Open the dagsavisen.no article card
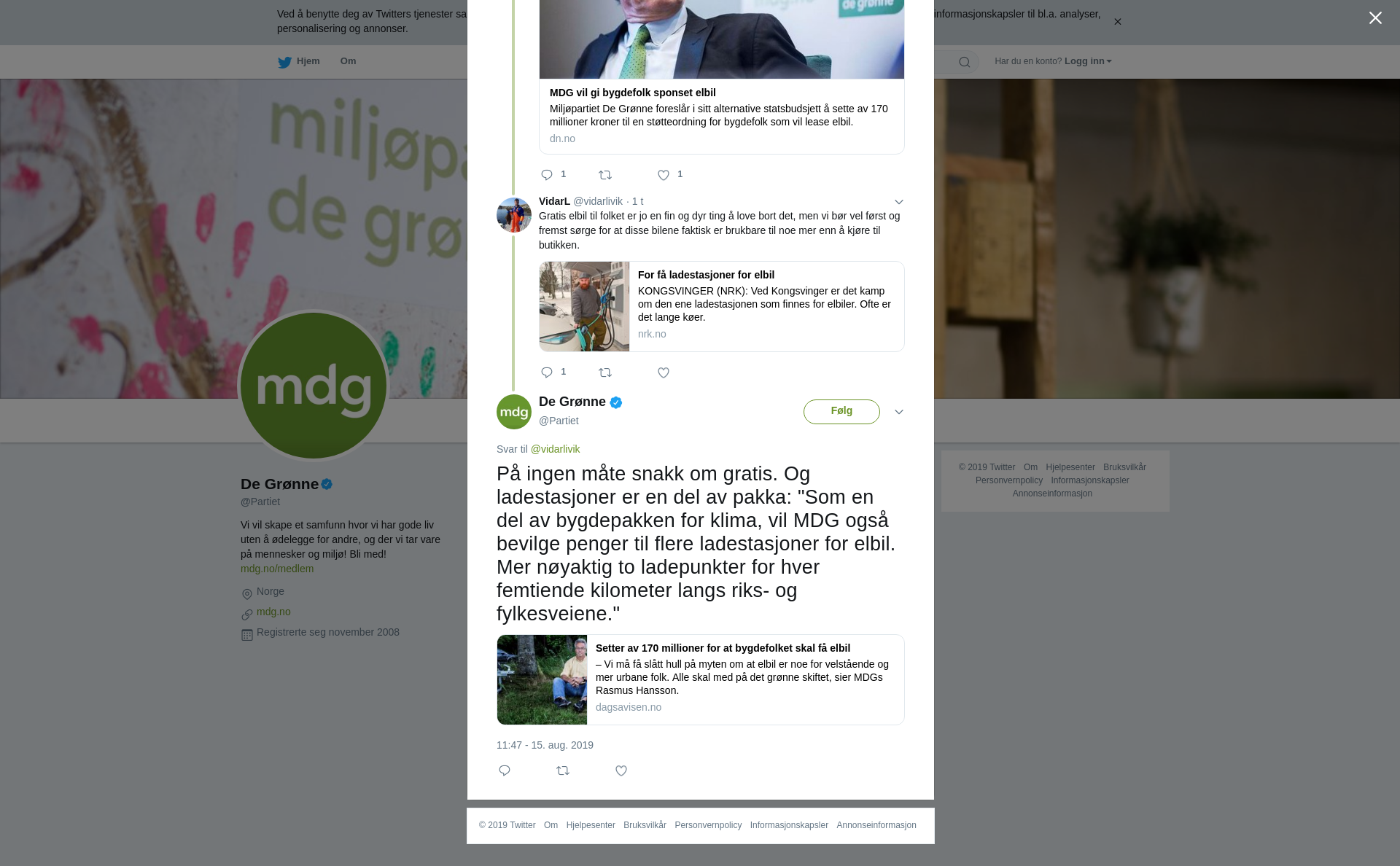Image resolution: width=1400 pixels, height=866 pixels. [x=701, y=679]
